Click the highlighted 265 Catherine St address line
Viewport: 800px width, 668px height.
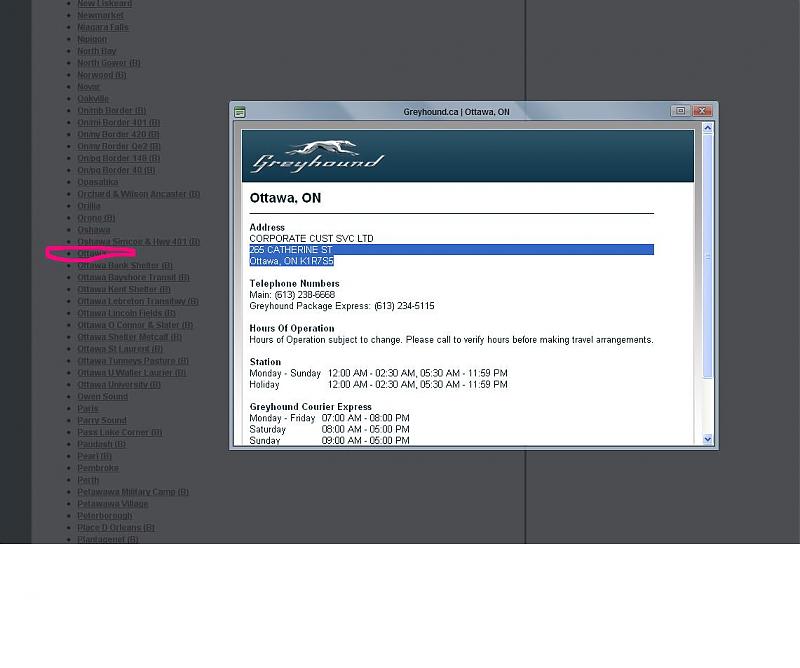tap(291, 250)
